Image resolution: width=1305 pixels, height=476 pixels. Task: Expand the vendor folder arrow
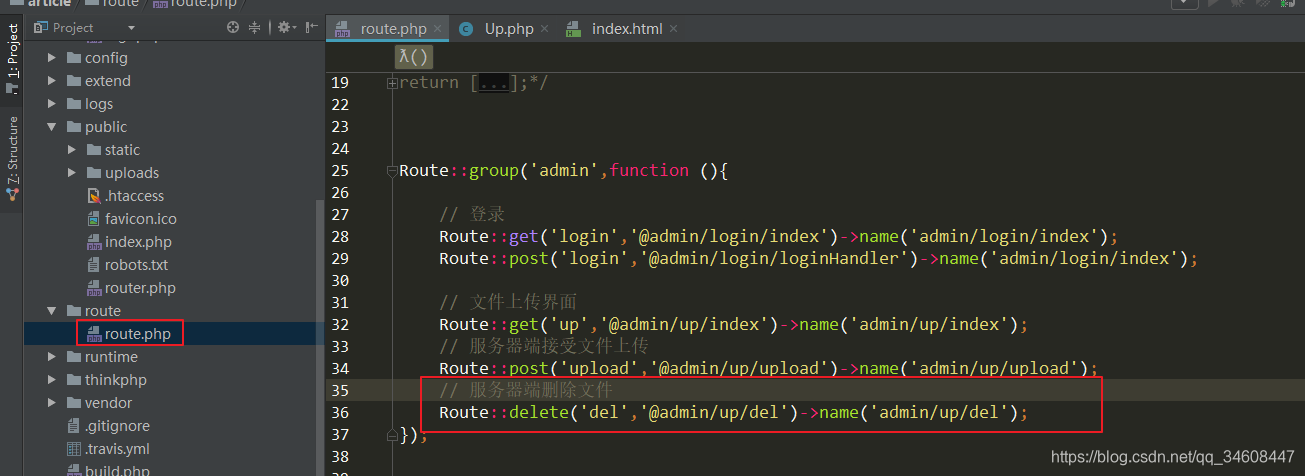pyautogui.click(x=53, y=403)
